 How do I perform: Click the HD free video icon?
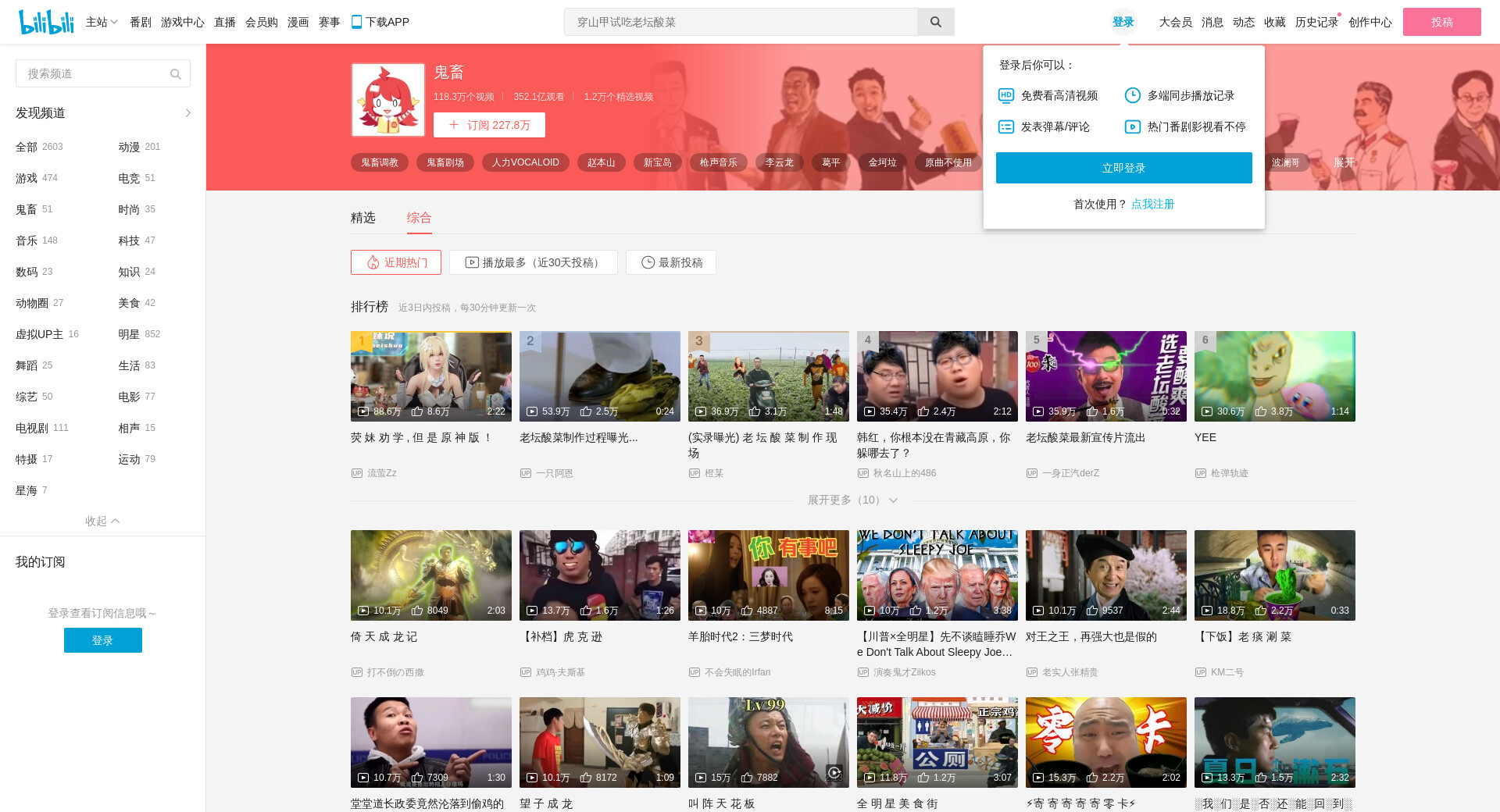[x=1006, y=95]
